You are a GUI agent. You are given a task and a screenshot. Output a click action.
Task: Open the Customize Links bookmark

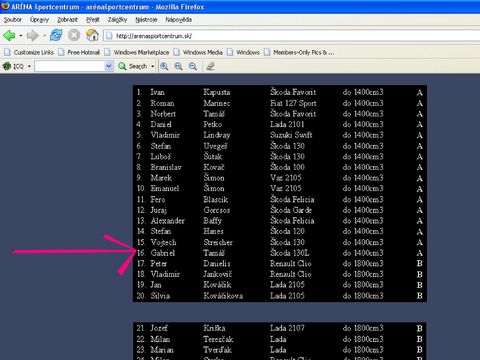click(x=29, y=52)
